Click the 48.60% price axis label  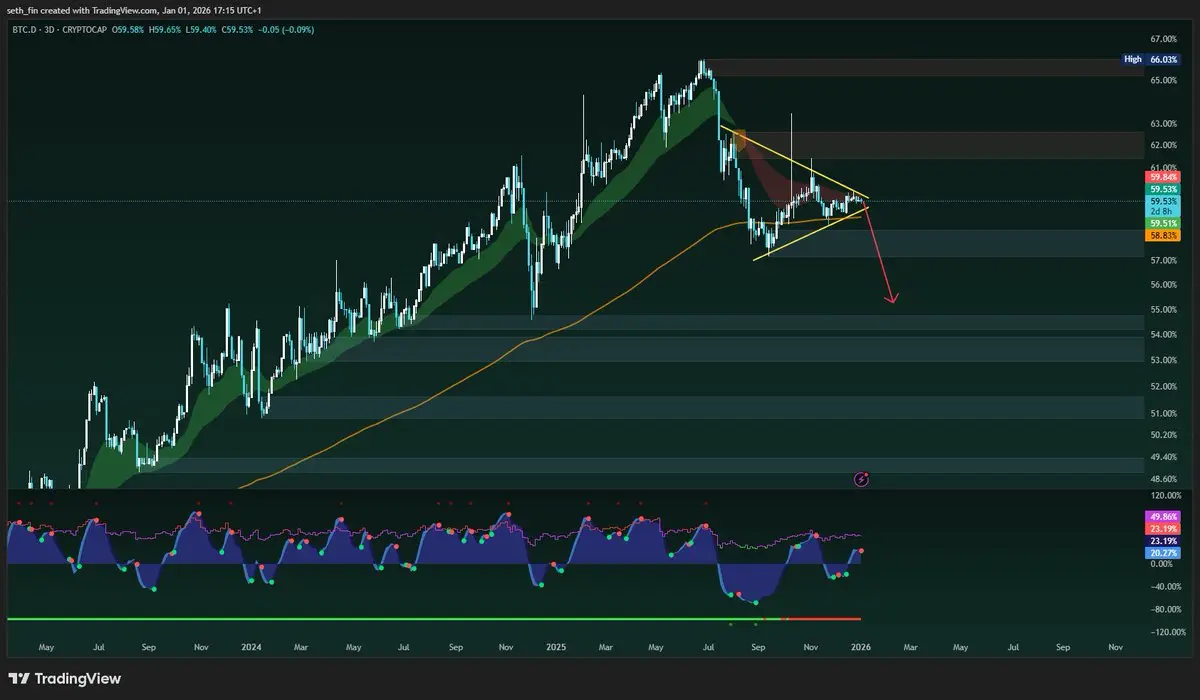pos(1162,479)
